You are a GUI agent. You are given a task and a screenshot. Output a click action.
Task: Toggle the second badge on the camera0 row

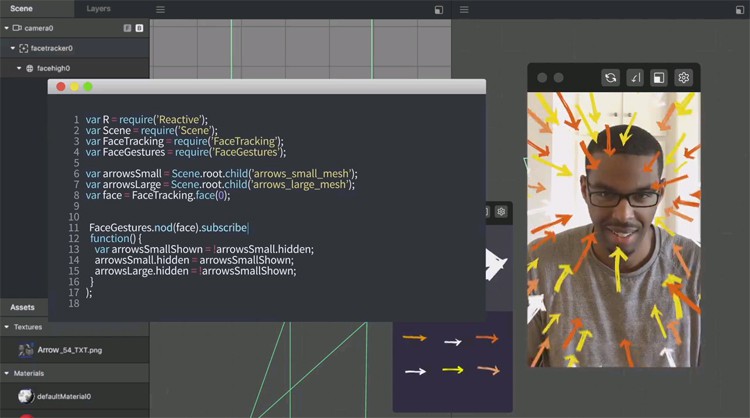pyautogui.click(x=139, y=28)
